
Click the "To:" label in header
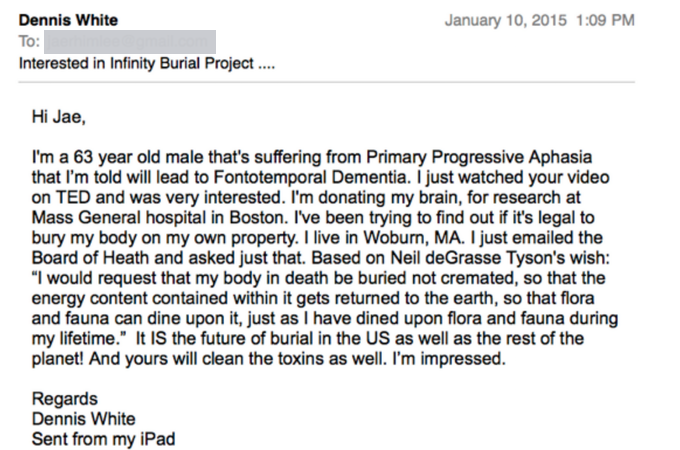[29, 42]
